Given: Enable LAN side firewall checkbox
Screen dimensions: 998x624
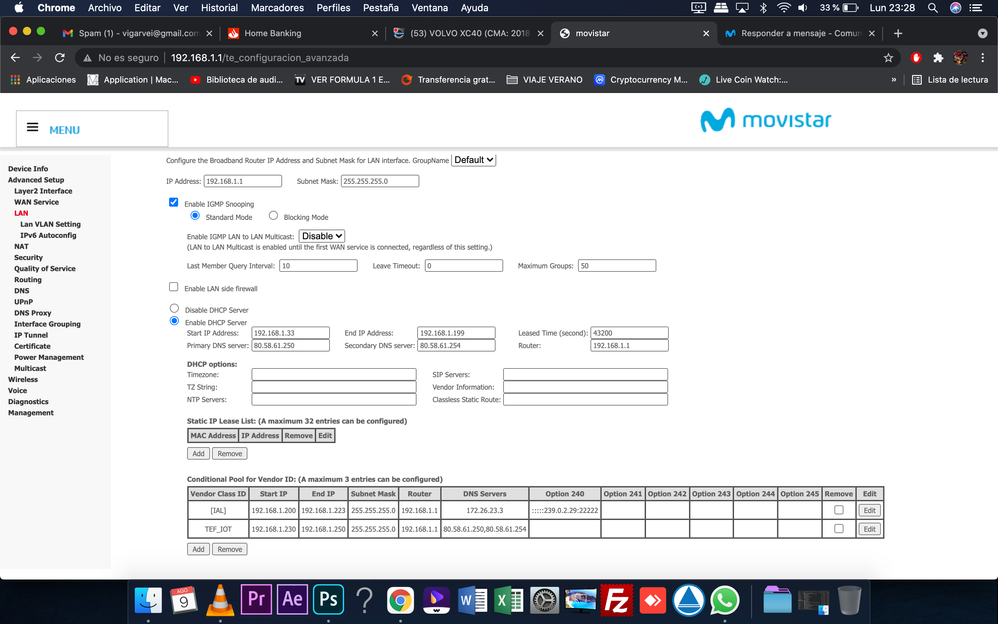Looking at the screenshot, I should coord(174,288).
